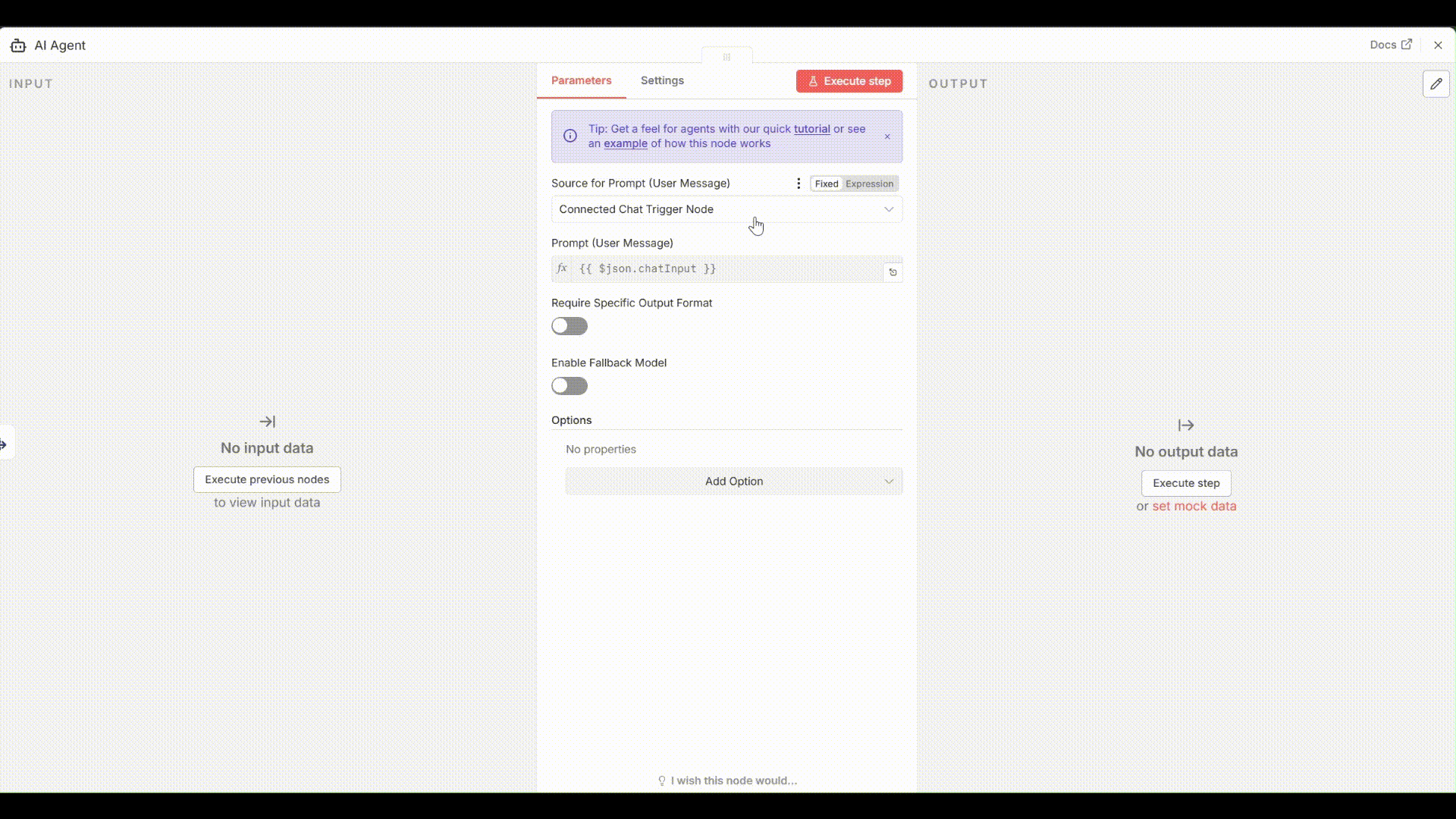Expand the Add Option dropdown

733,482
